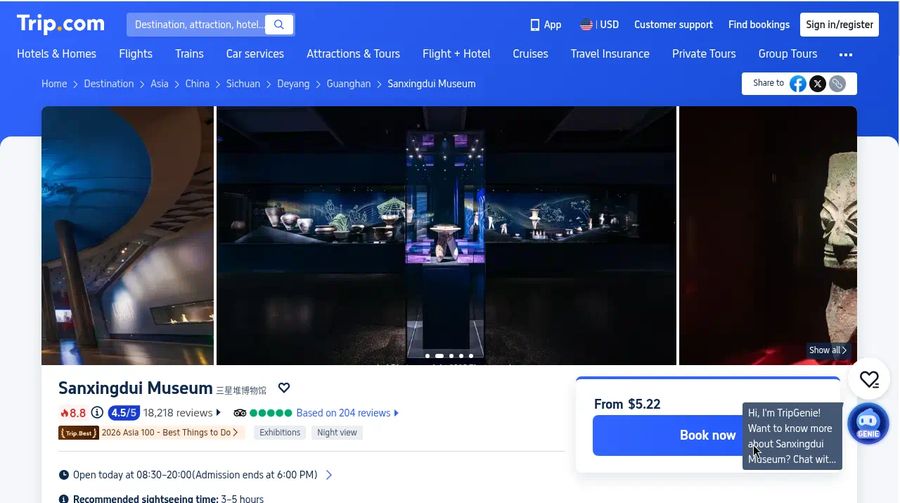
Task: Open the App download link
Action: point(545,25)
